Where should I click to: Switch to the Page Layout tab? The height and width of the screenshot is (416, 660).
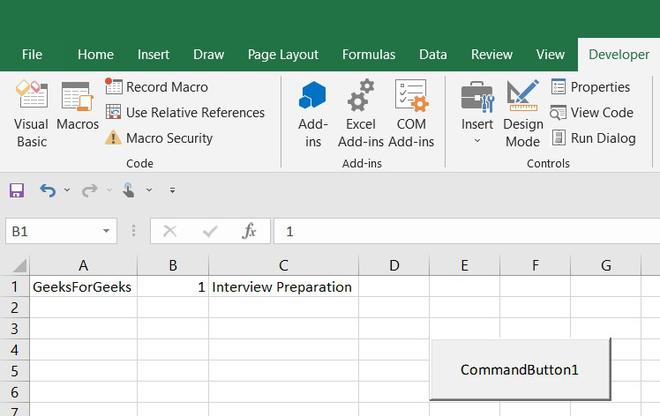(283, 54)
